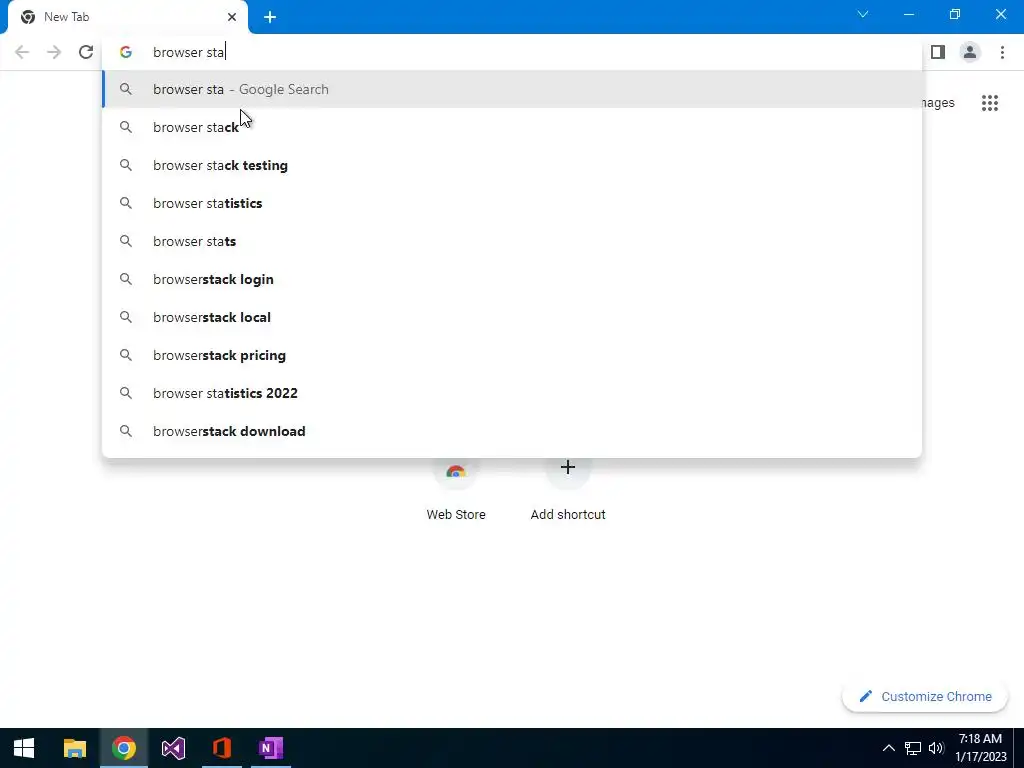The height and width of the screenshot is (768, 1024).
Task: Open the tab search chevron
Action: pyautogui.click(x=863, y=14)
